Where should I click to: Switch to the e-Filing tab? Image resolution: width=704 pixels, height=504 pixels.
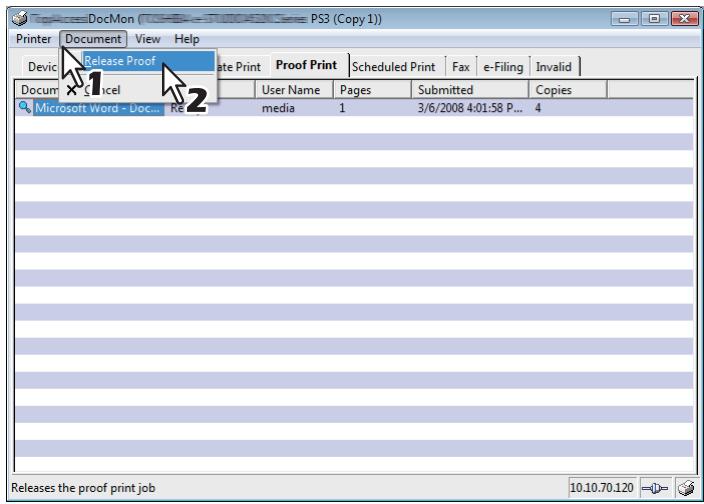(503, 67)
